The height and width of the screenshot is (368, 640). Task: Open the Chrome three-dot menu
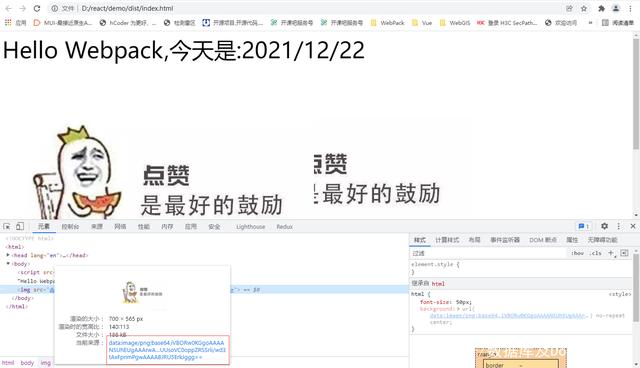click(631, 8)
